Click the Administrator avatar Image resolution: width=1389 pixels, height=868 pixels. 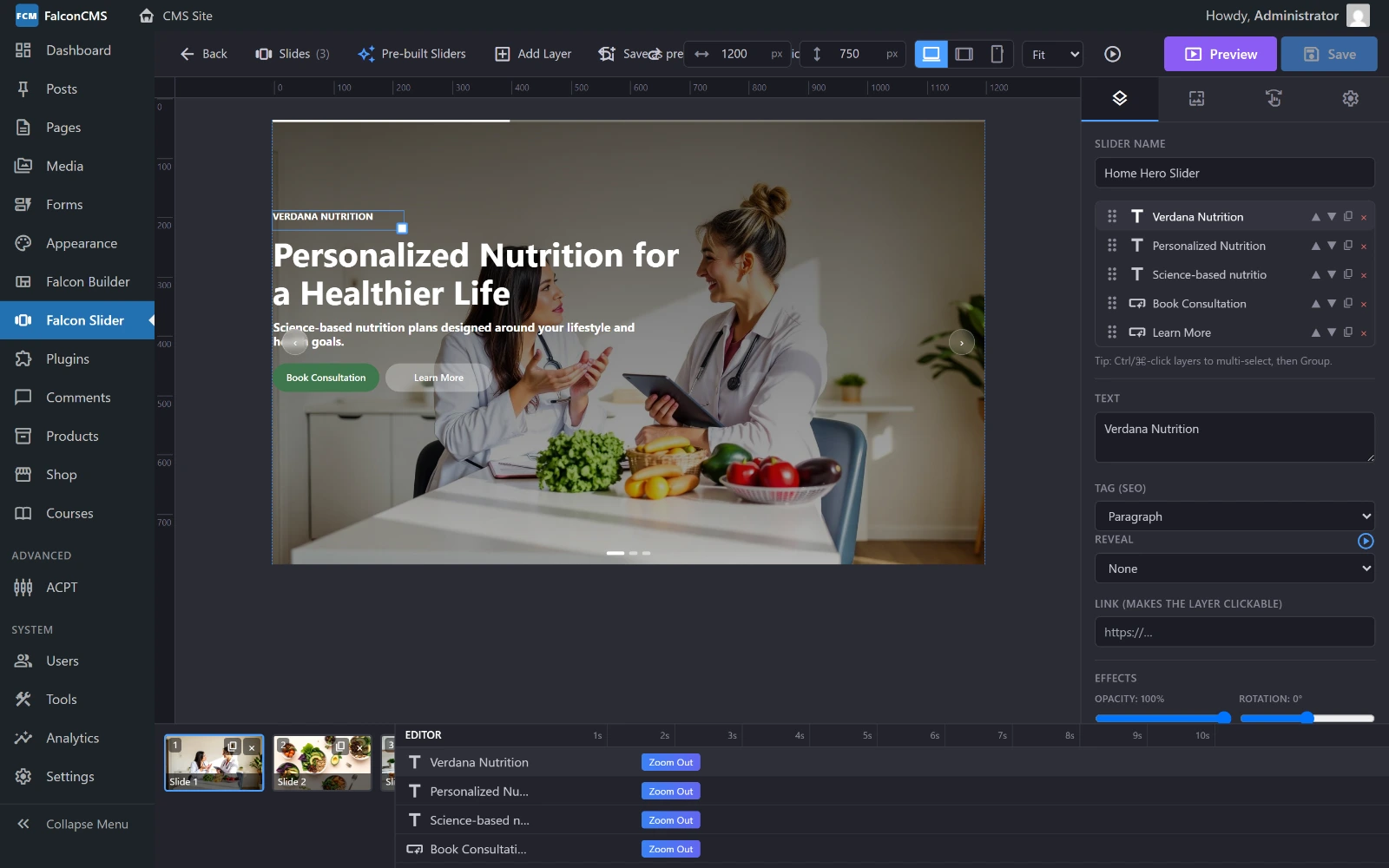tap(1358, 16)
